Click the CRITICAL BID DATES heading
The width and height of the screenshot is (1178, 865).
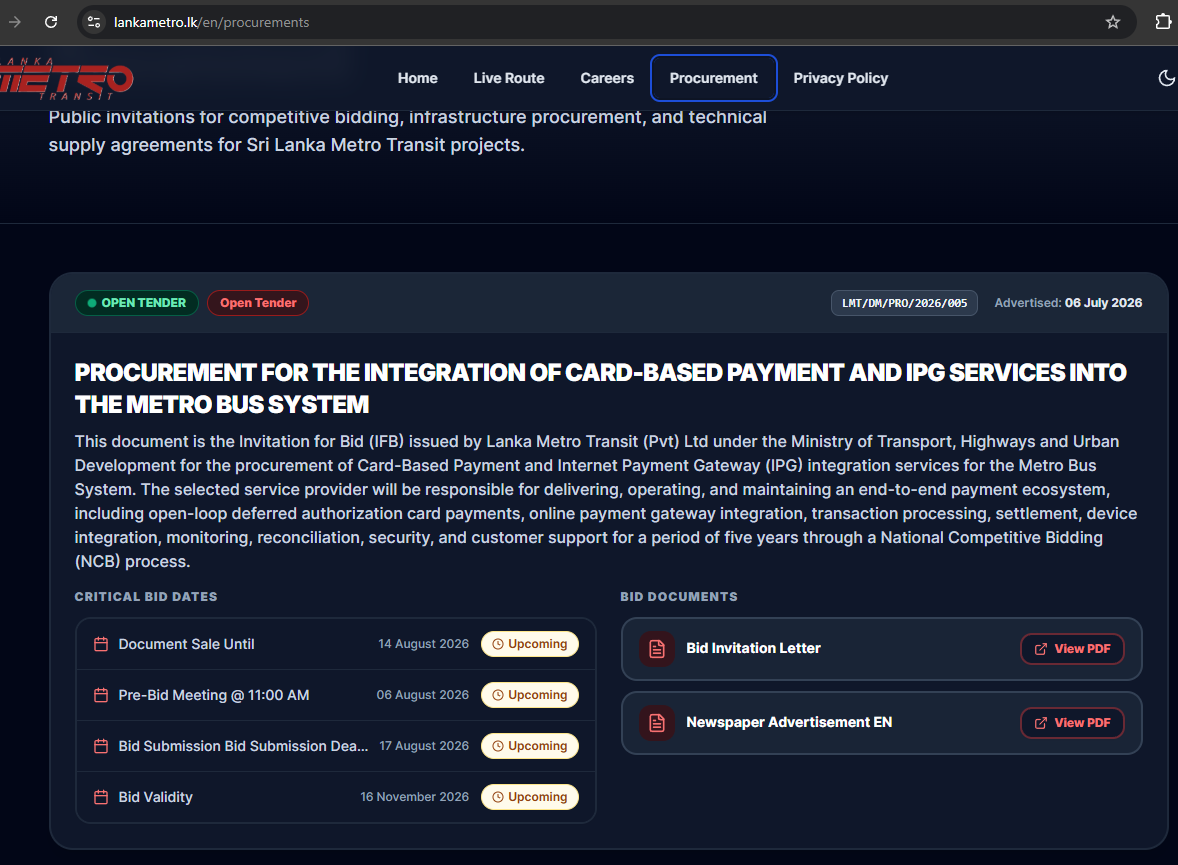(146, 597)
